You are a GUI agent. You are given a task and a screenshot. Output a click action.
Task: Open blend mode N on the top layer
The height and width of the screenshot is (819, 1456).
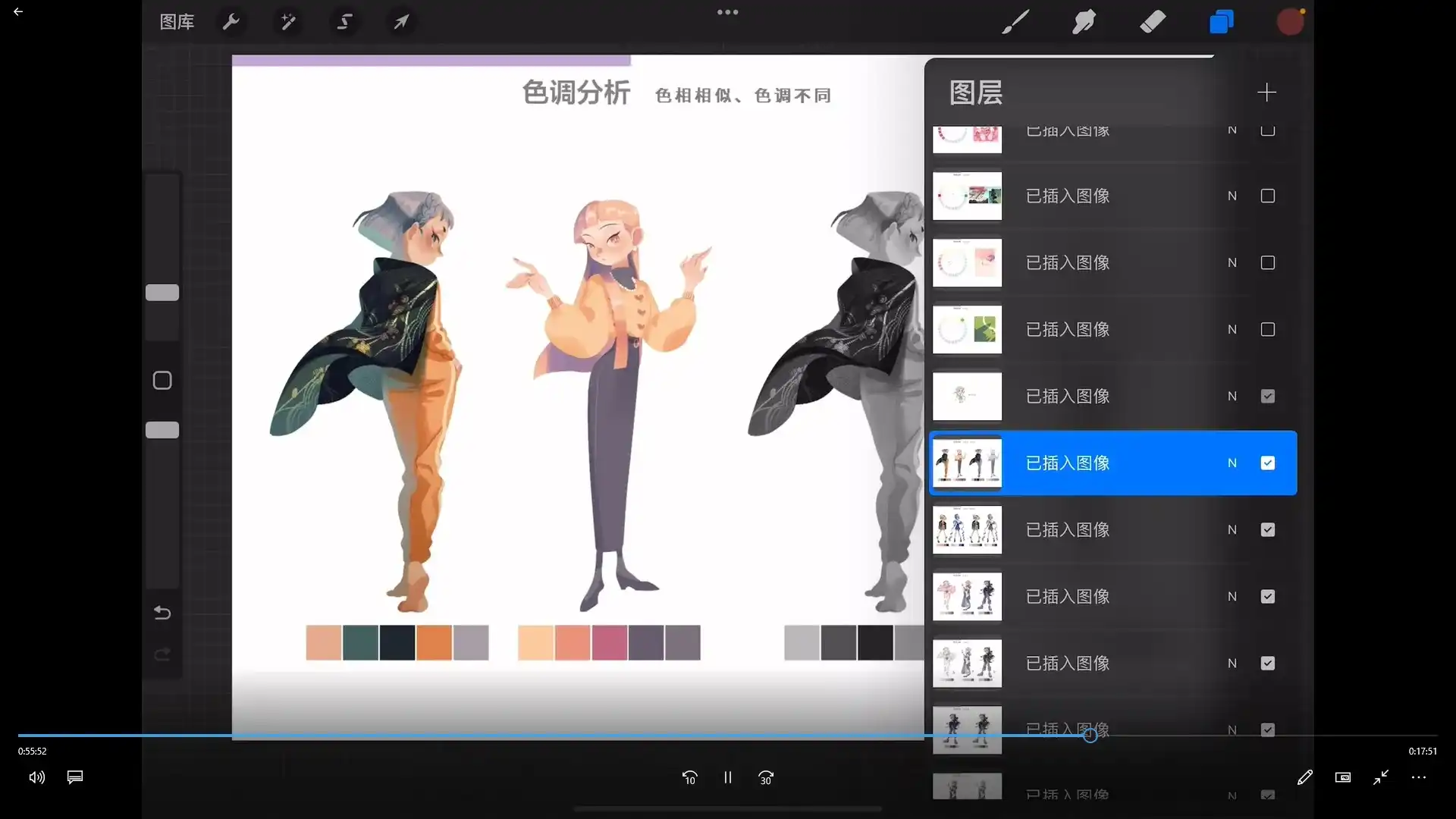coord(1232,130)
